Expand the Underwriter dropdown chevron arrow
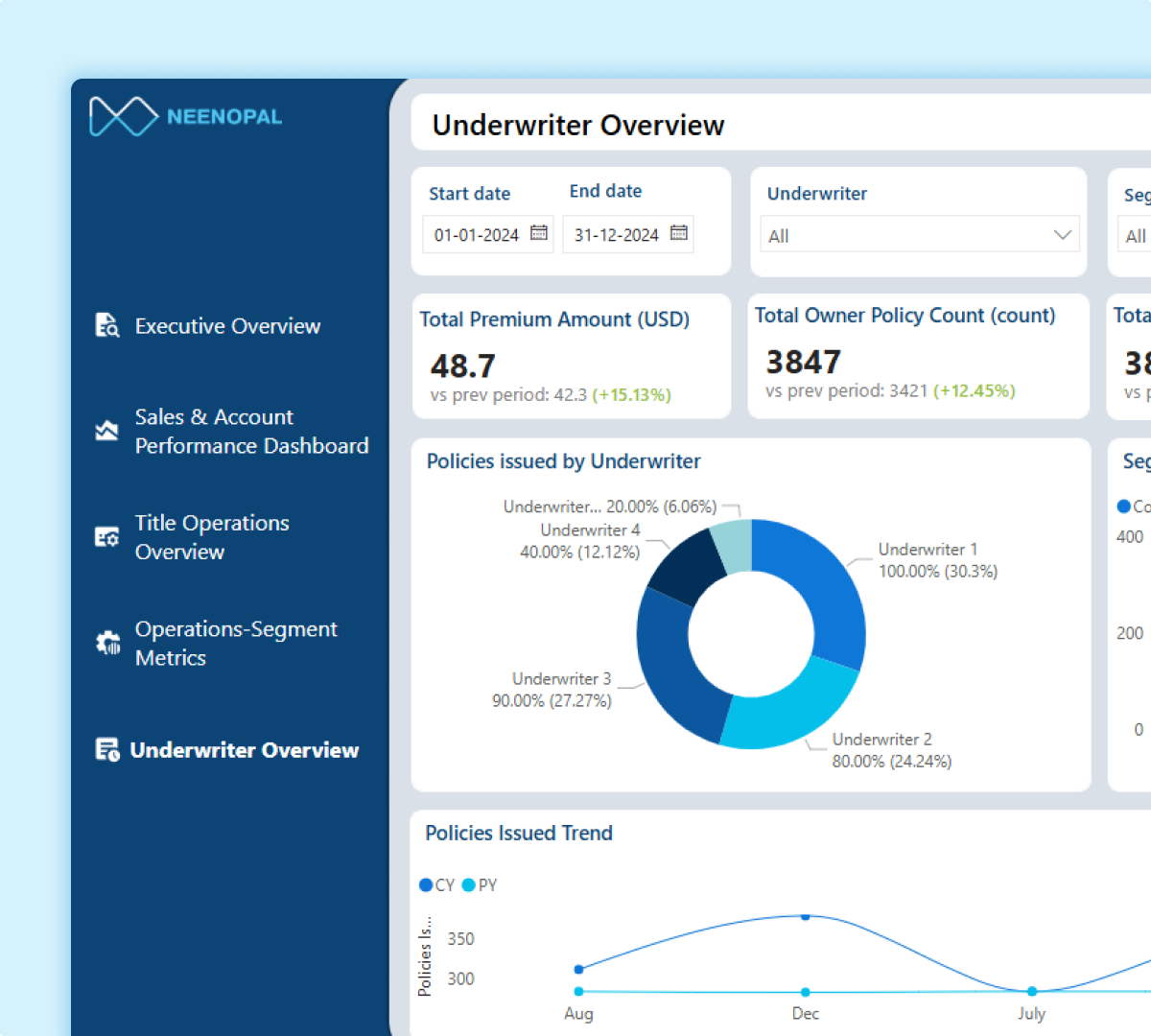The height and width of the screenshot is (1036, 1151). coord(1062,235)
